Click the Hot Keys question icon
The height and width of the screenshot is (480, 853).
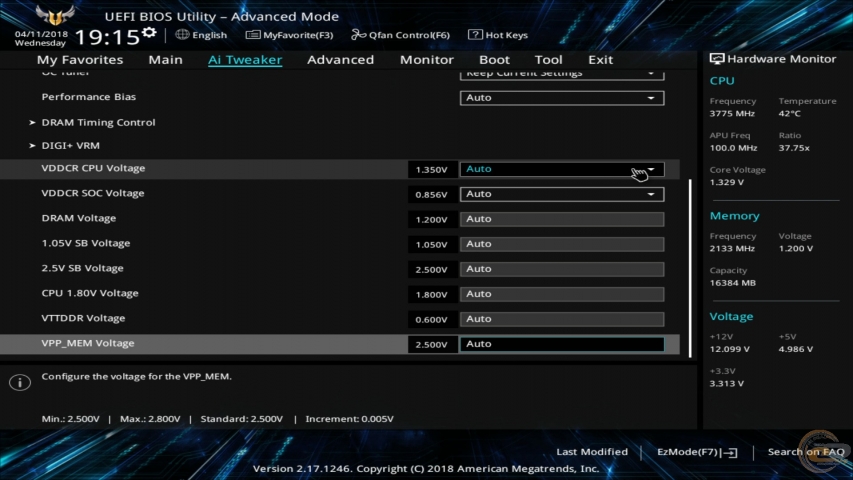475,34
